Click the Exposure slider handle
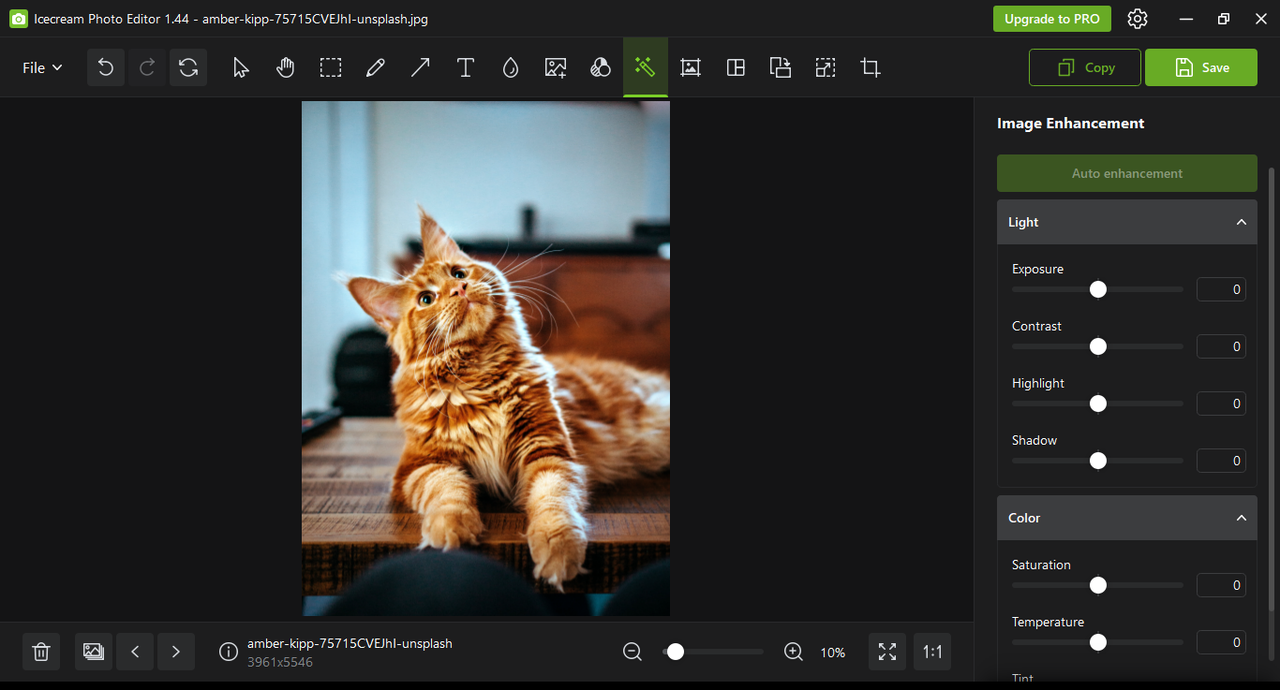Screen dimensions: 1280x690 (x=1098, y=289)
